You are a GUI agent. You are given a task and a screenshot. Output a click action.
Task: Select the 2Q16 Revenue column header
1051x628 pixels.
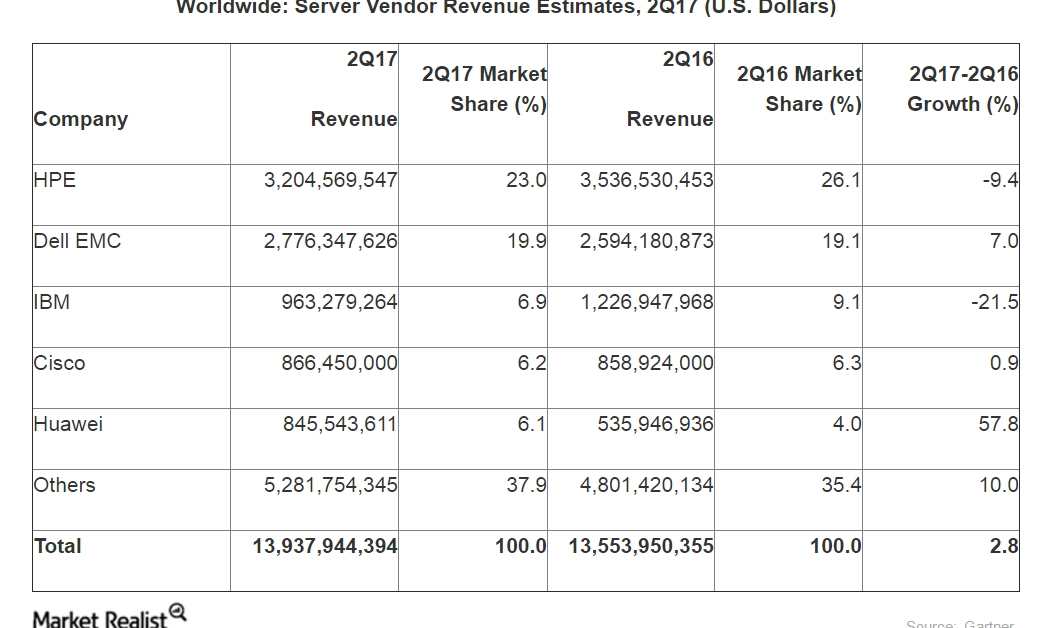pos(670,88)
